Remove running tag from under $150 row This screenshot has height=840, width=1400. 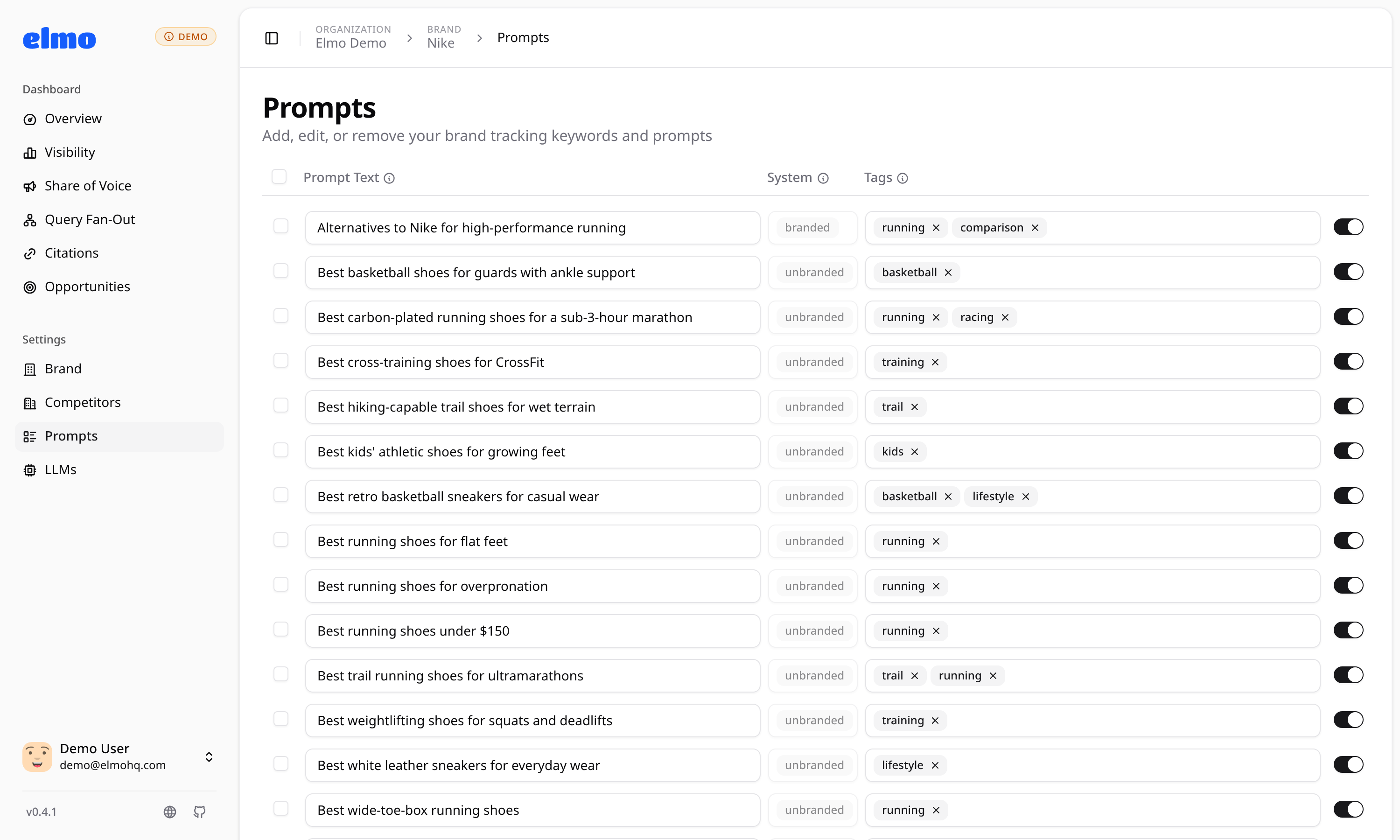936,630
